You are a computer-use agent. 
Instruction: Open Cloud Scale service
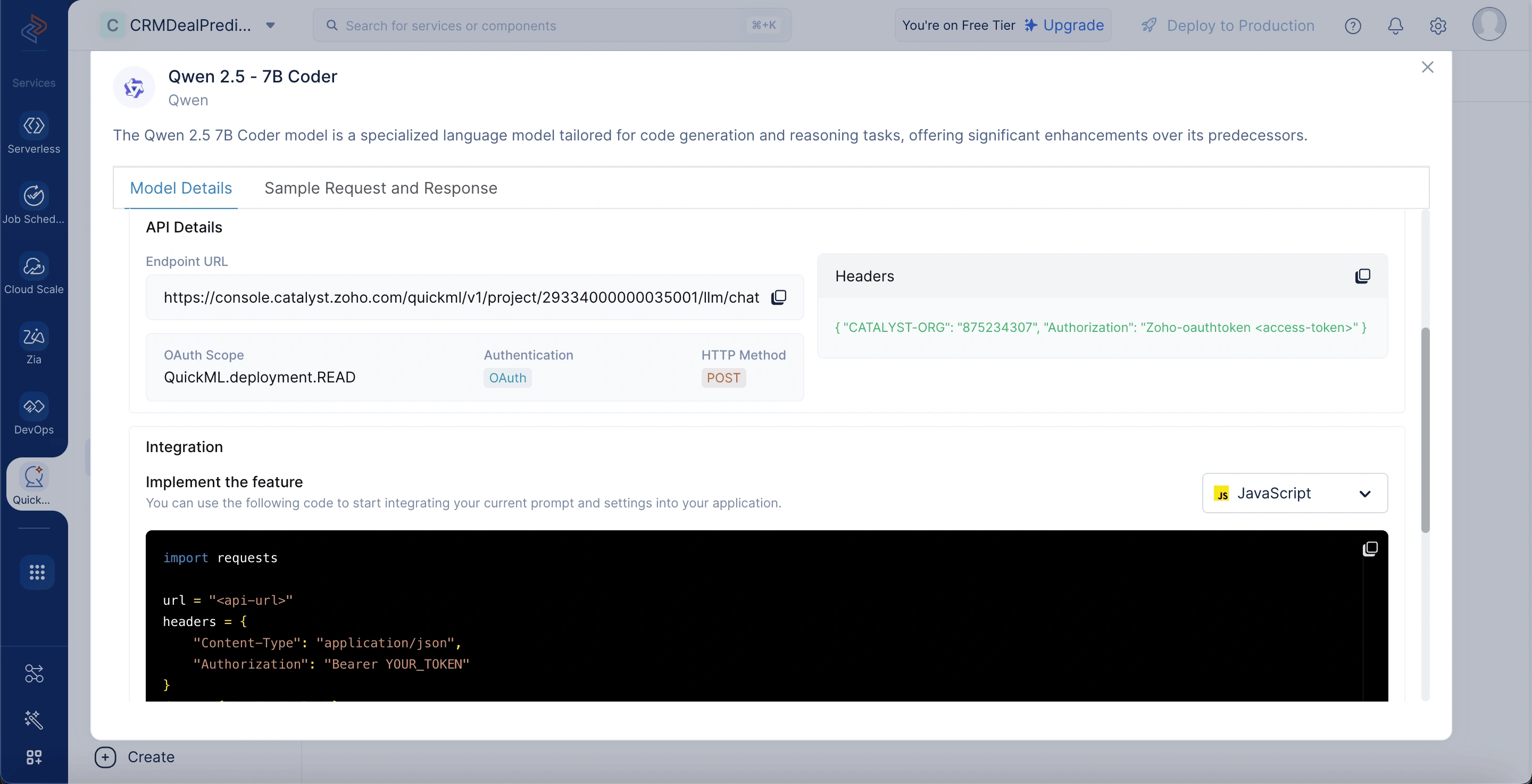point(34,274)
